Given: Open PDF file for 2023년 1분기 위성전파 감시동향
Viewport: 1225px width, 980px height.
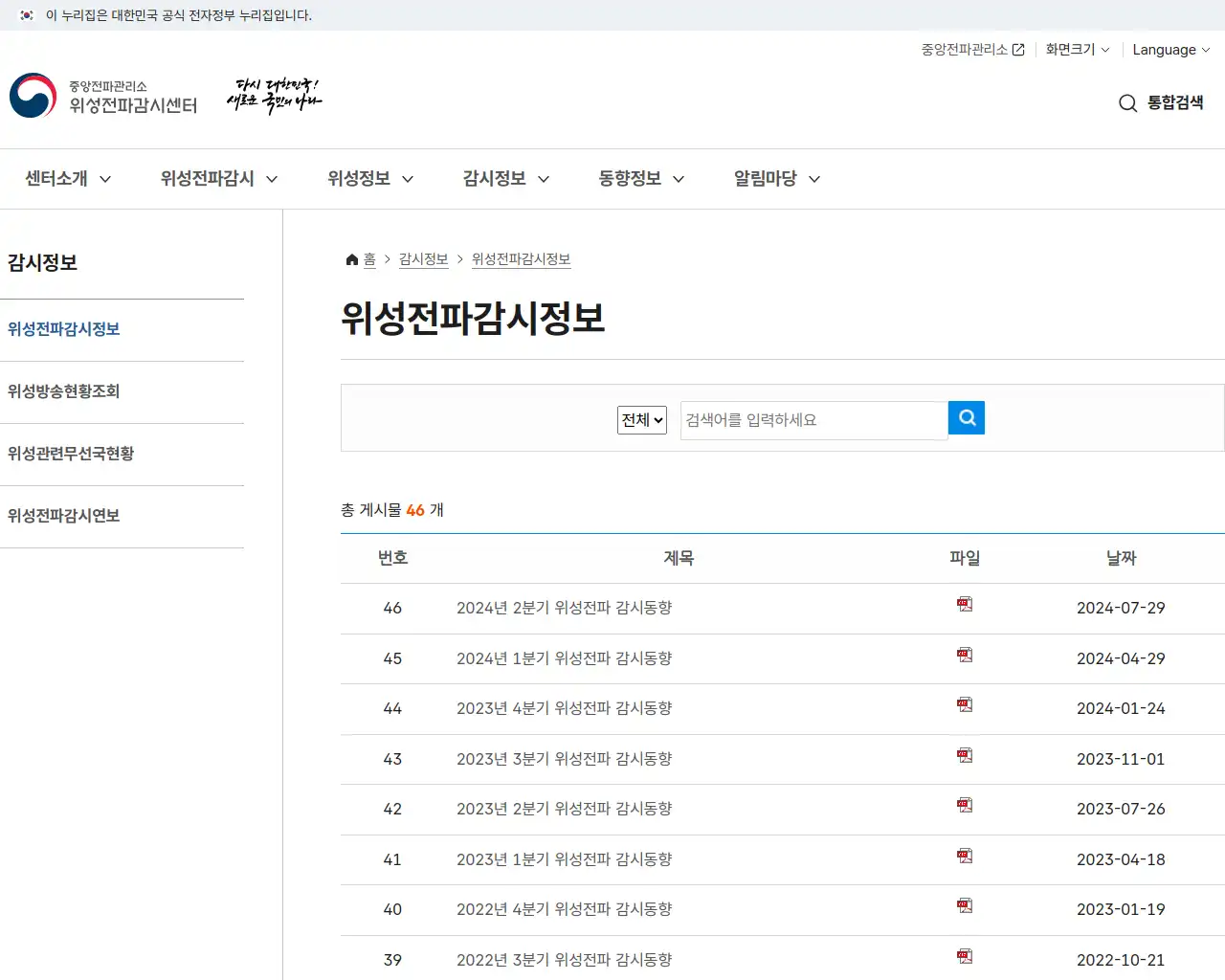Looking at the screenshot, I should coord(965,856).
